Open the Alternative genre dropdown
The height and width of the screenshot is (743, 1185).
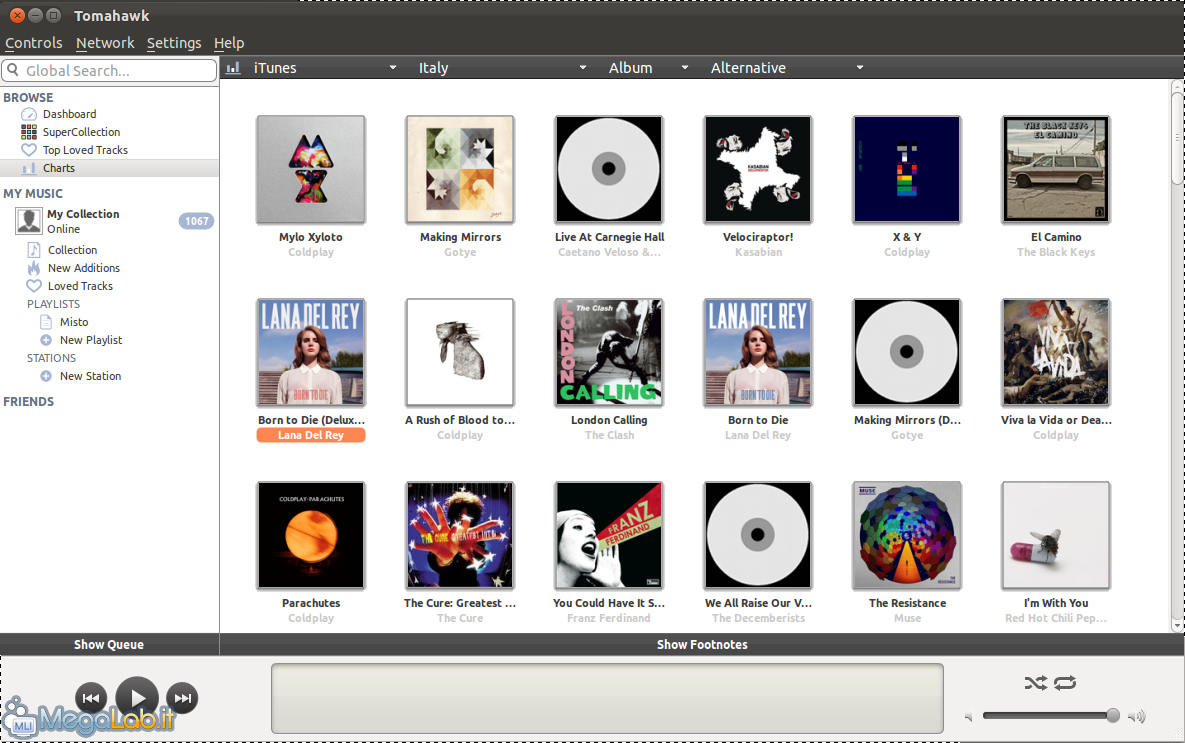tap(786, 68)
